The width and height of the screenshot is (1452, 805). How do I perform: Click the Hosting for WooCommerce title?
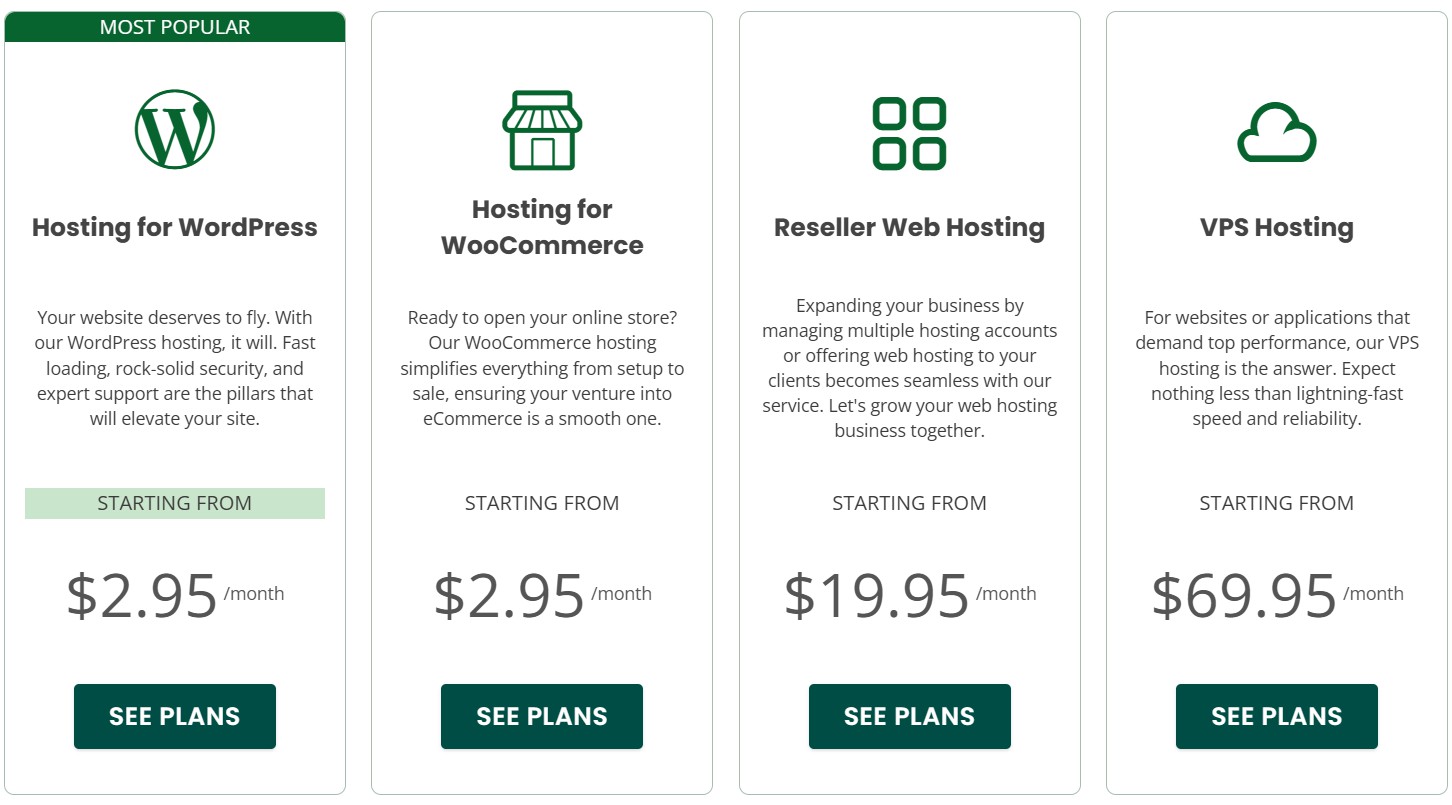(x=541, y=226)
